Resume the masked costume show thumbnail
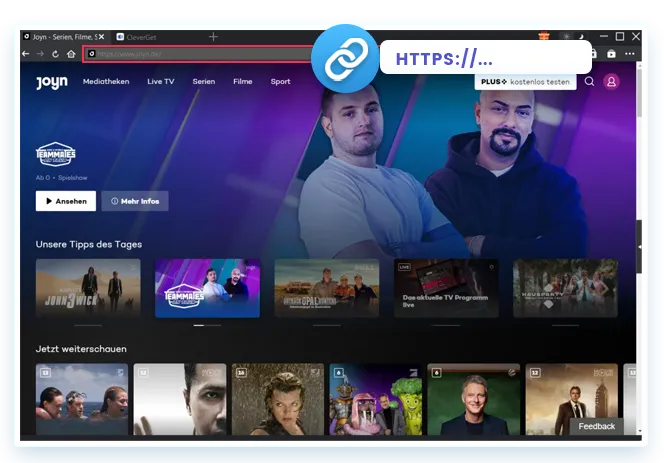 tap(376, 399)
